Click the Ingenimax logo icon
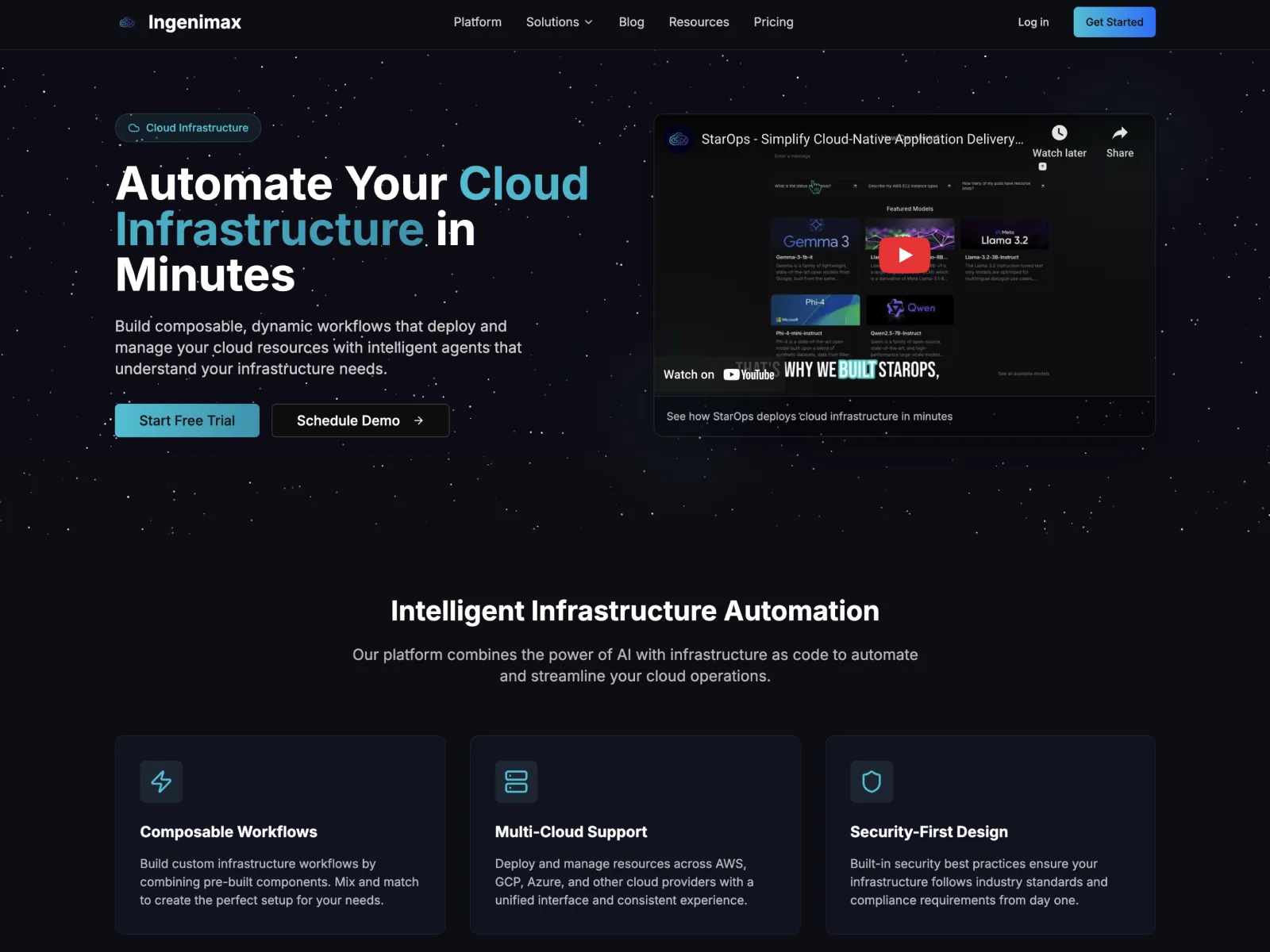1270x952 pixels. tap(127, 22)
